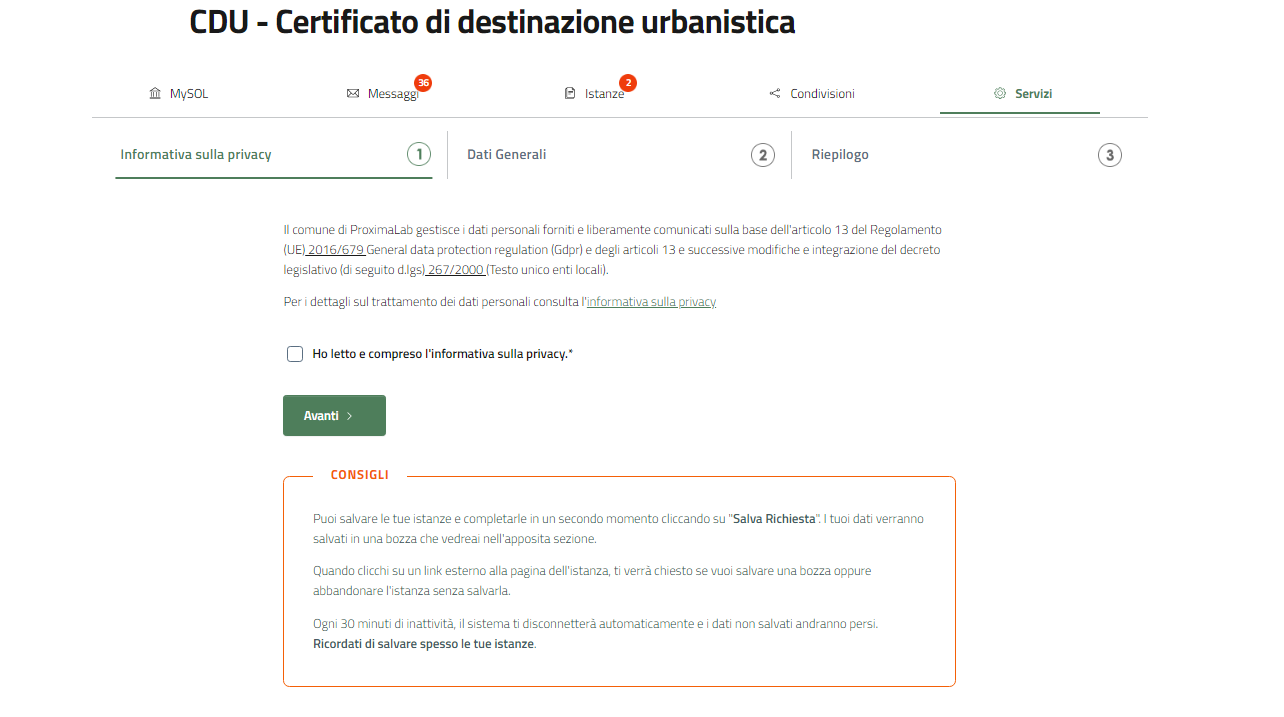Click the red 36 badge on Messaggi
Viewport: 1284px width, 717px height.
(x=423, y=83)
